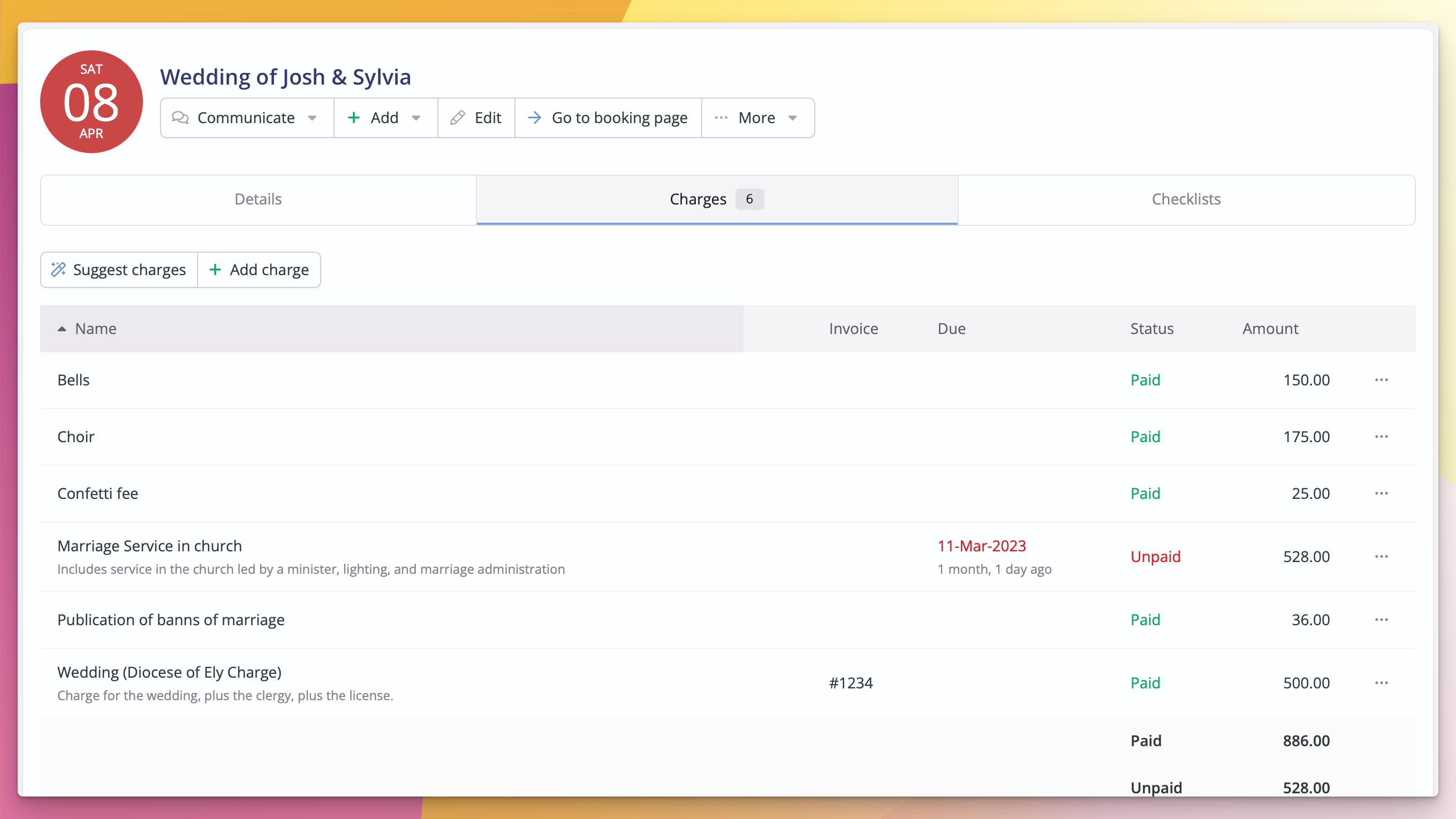Open options for Marriage Service row
The height and width of the screenshot is (819, 1456).
pyautogui.click(x=1382, y=557)
